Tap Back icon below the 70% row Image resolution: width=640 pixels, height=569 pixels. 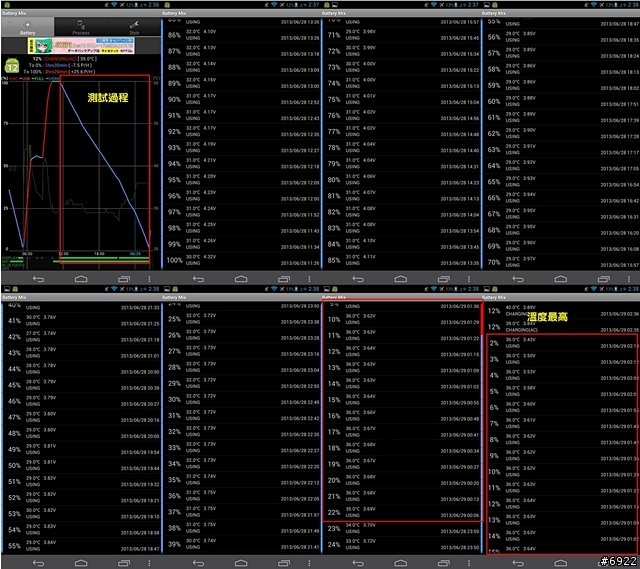(x=518, y=279)
